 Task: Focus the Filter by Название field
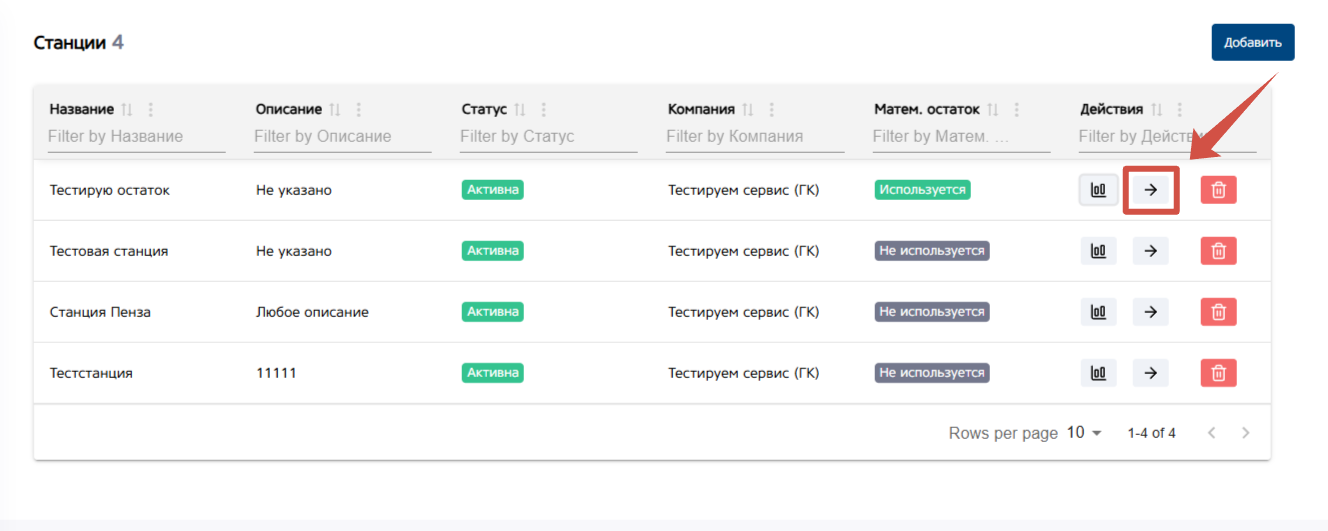(136, 136)
